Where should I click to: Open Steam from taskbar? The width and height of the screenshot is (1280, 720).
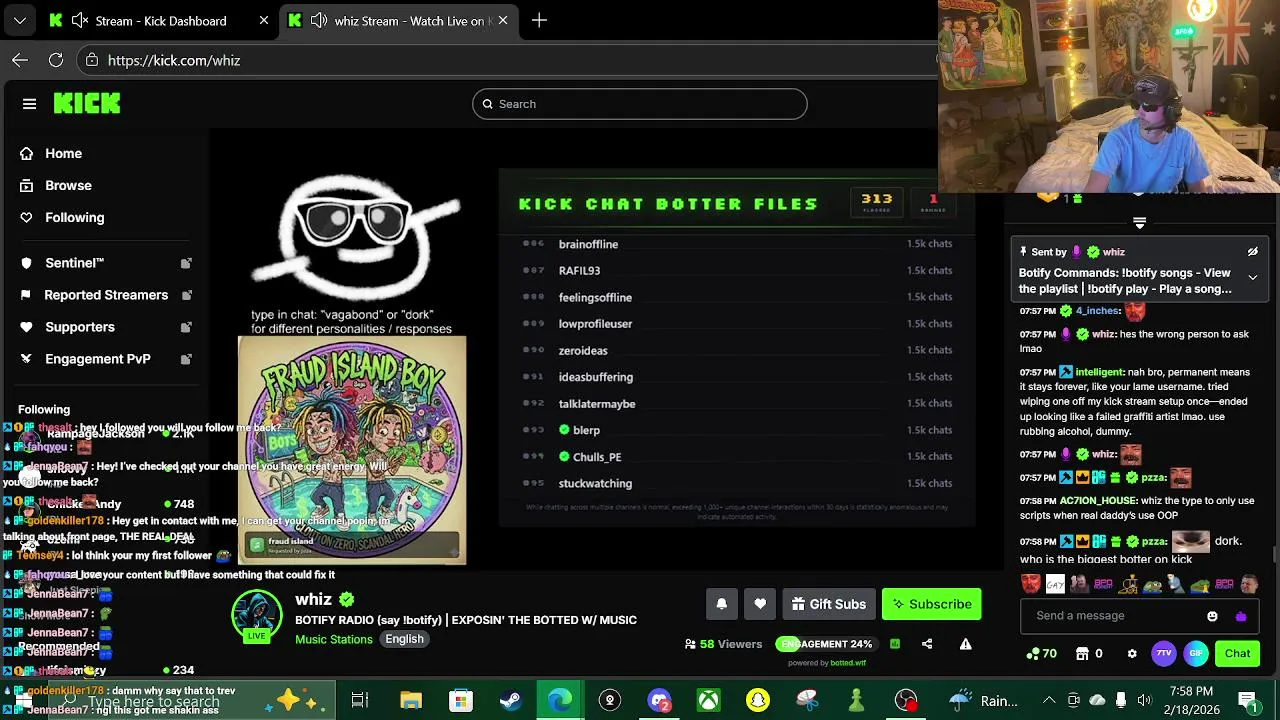510,700
